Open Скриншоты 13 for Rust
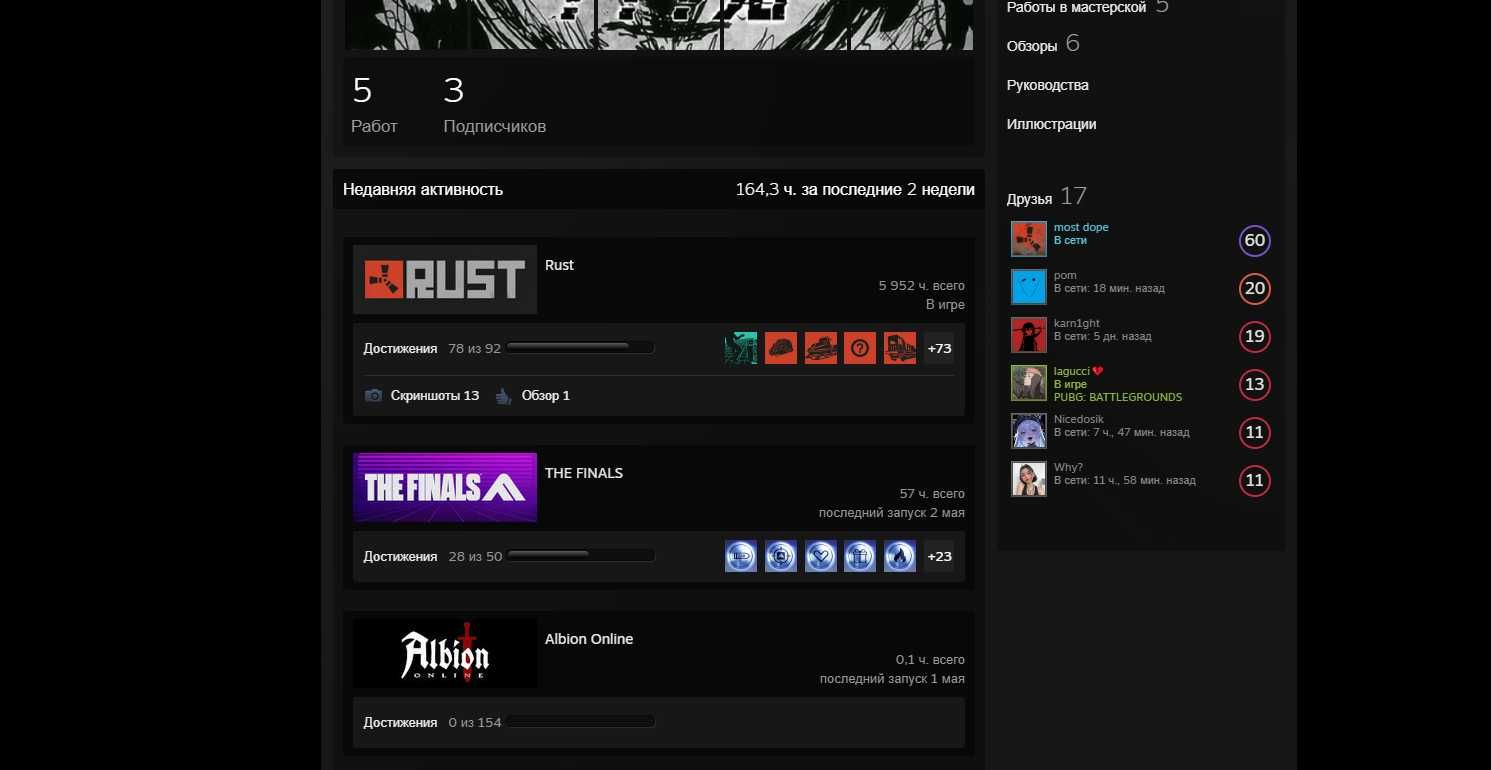Image resolution: width=1491 pixels, height=770 pixels. [x=435, y=395]
